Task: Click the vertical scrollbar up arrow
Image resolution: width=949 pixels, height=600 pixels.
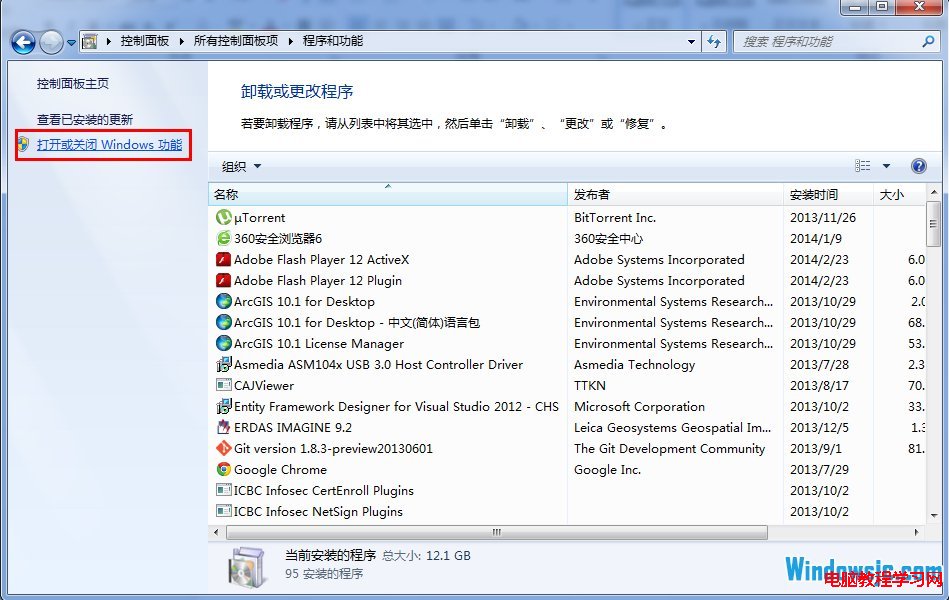Action: coord(933,192)
